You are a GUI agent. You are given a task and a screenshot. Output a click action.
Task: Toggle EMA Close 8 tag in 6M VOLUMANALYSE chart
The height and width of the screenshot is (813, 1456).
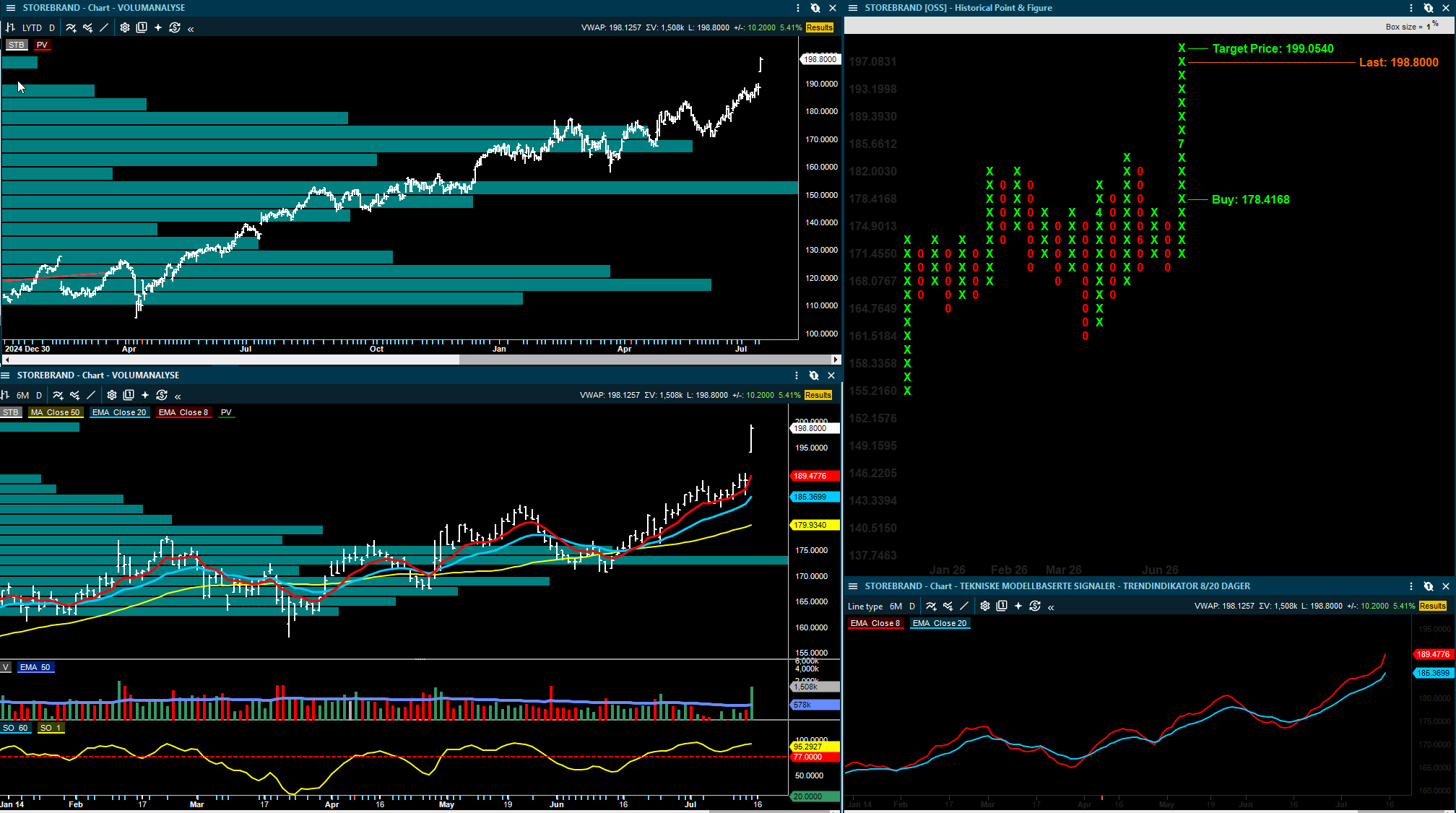coord(183,412)
